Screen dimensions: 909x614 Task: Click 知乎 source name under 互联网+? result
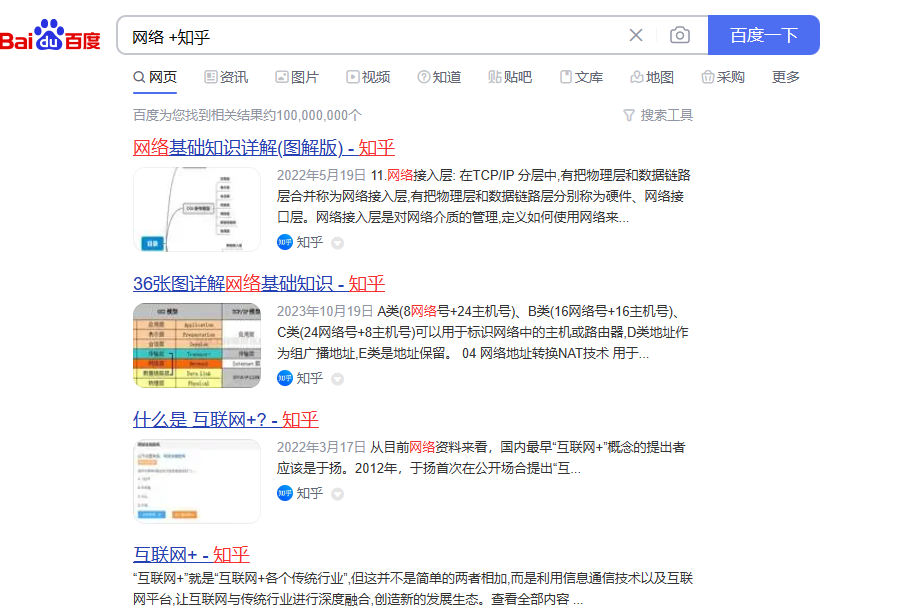[310, 493]
